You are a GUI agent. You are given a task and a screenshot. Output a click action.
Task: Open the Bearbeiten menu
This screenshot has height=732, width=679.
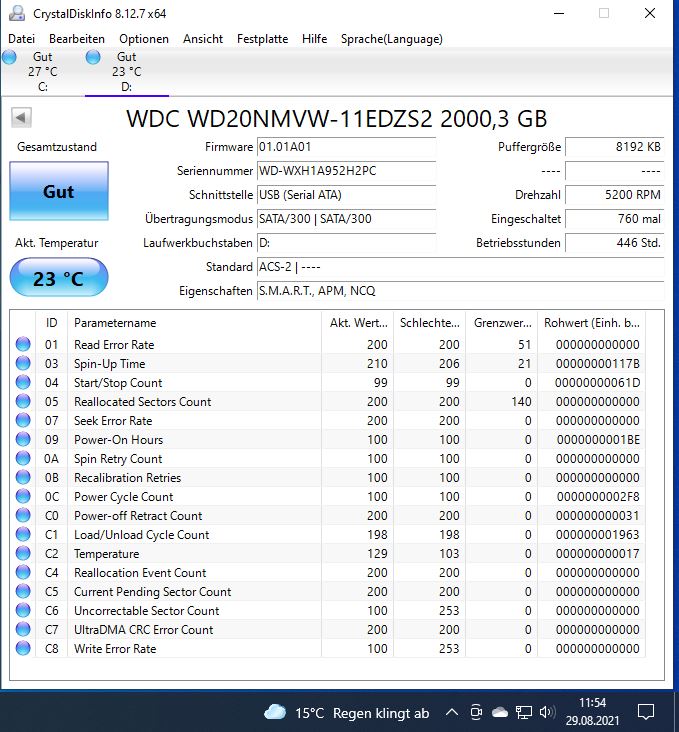[77, 39]
